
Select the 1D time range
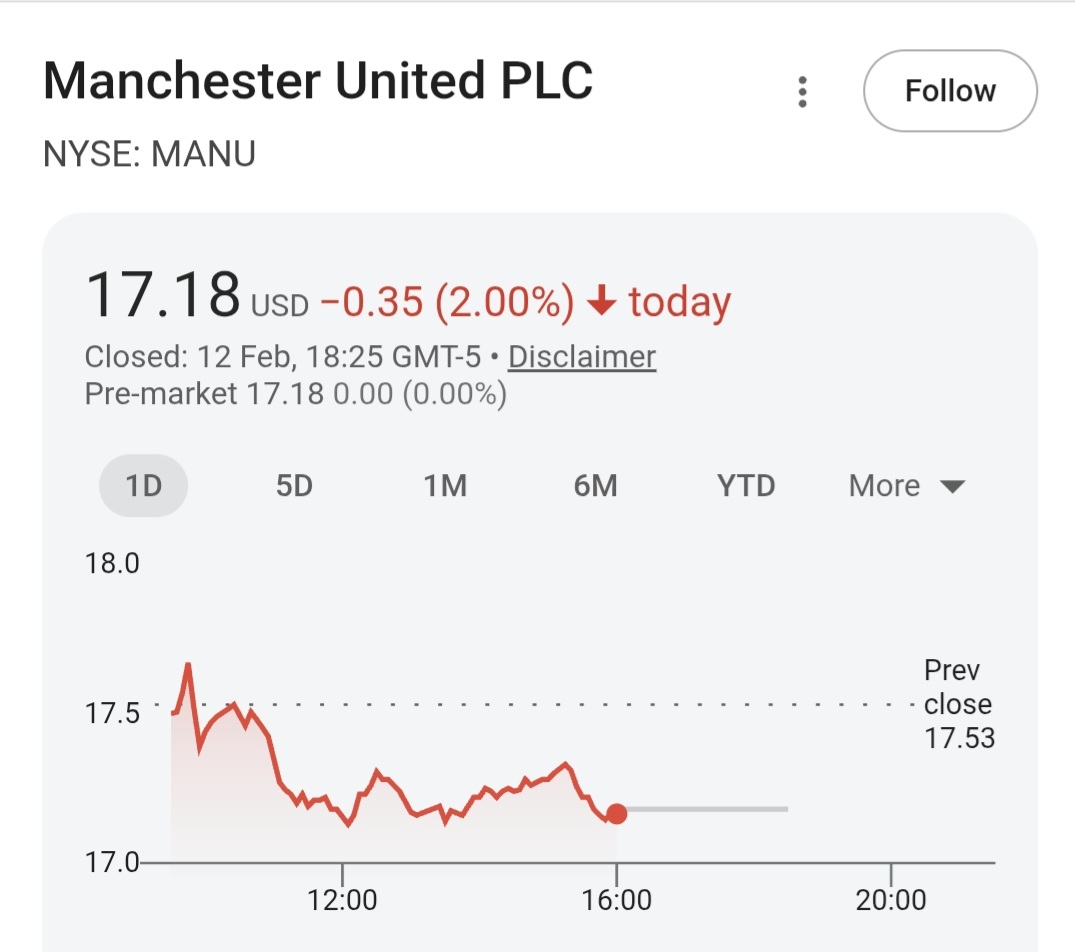coord(143,486)
